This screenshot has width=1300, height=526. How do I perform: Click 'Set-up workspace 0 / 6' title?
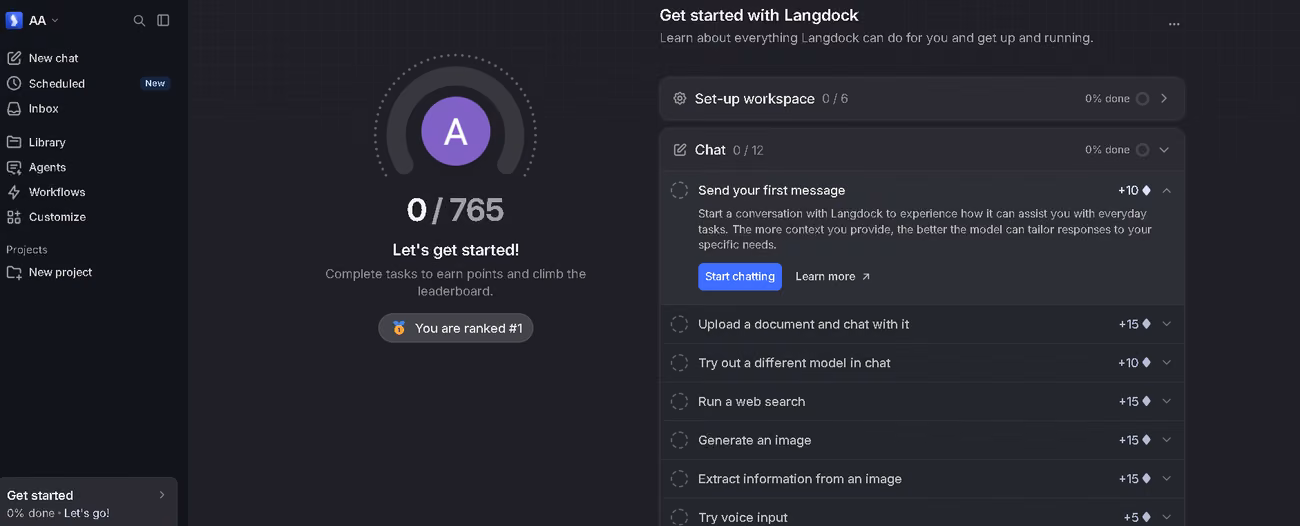[771, 98]
